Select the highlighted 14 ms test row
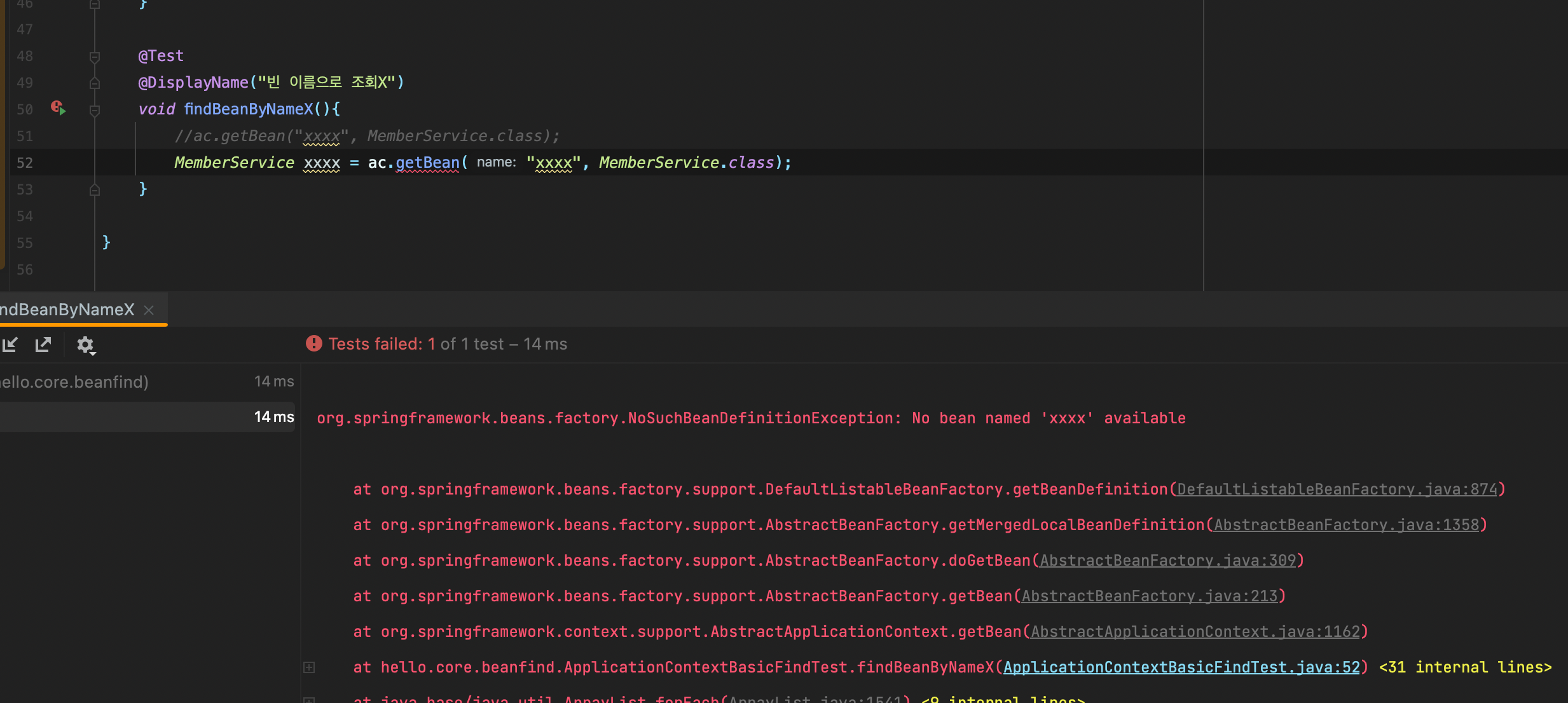The image size is (1568, 703). point(148,417)
